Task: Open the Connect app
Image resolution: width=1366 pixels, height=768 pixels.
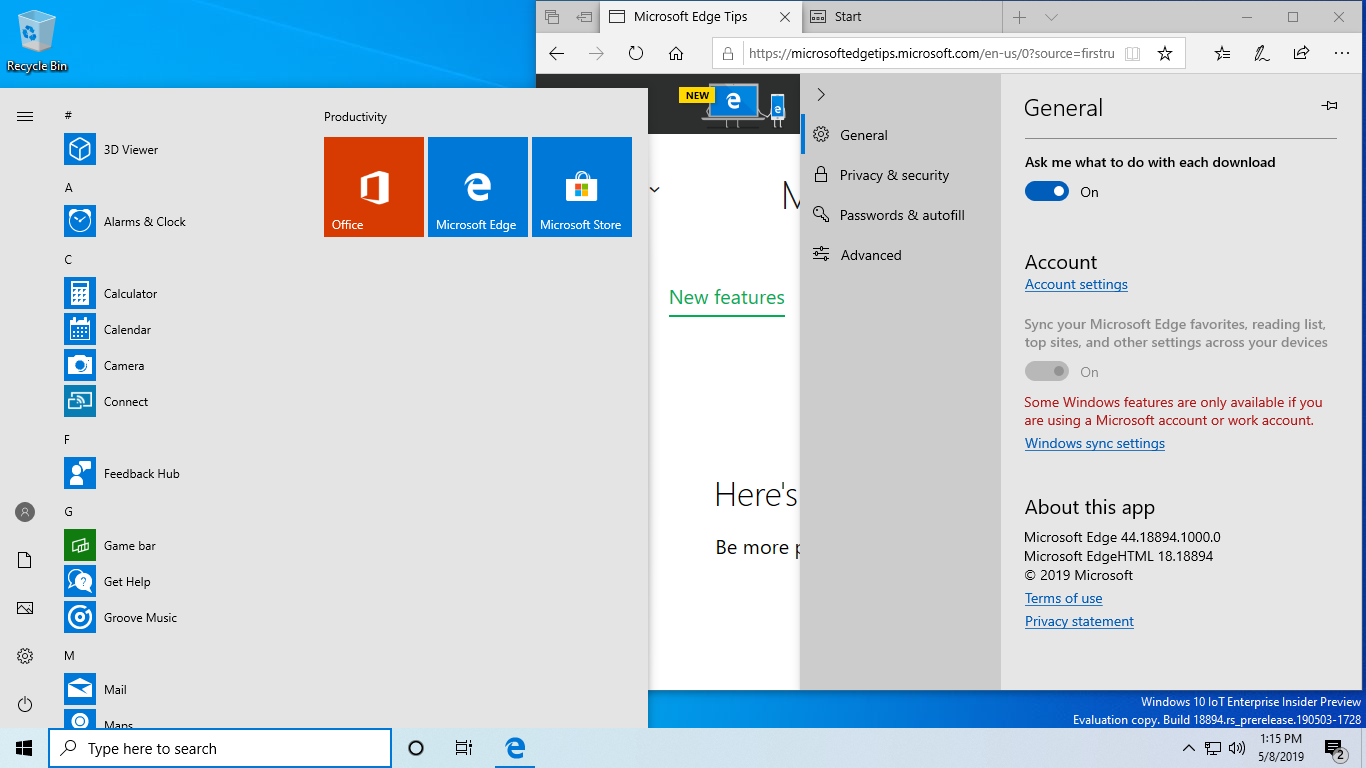Action: point(80,402)
